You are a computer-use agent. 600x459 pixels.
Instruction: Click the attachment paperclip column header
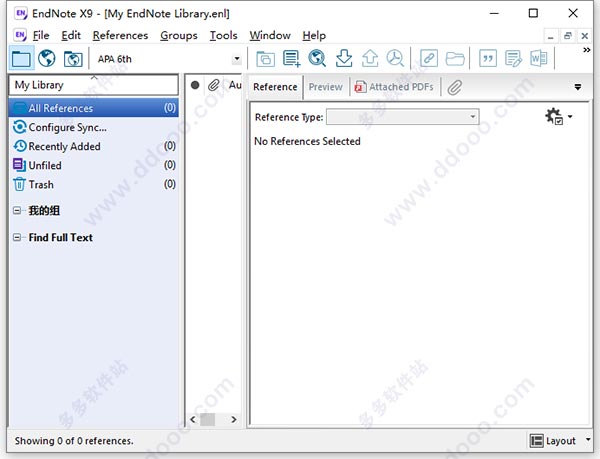pyautogui.click(x=214, y=85)
